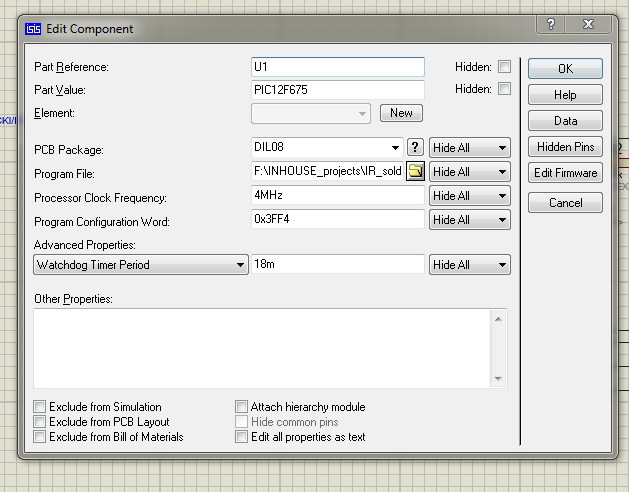Check Attach hierarchy module option

pos(241,407)
